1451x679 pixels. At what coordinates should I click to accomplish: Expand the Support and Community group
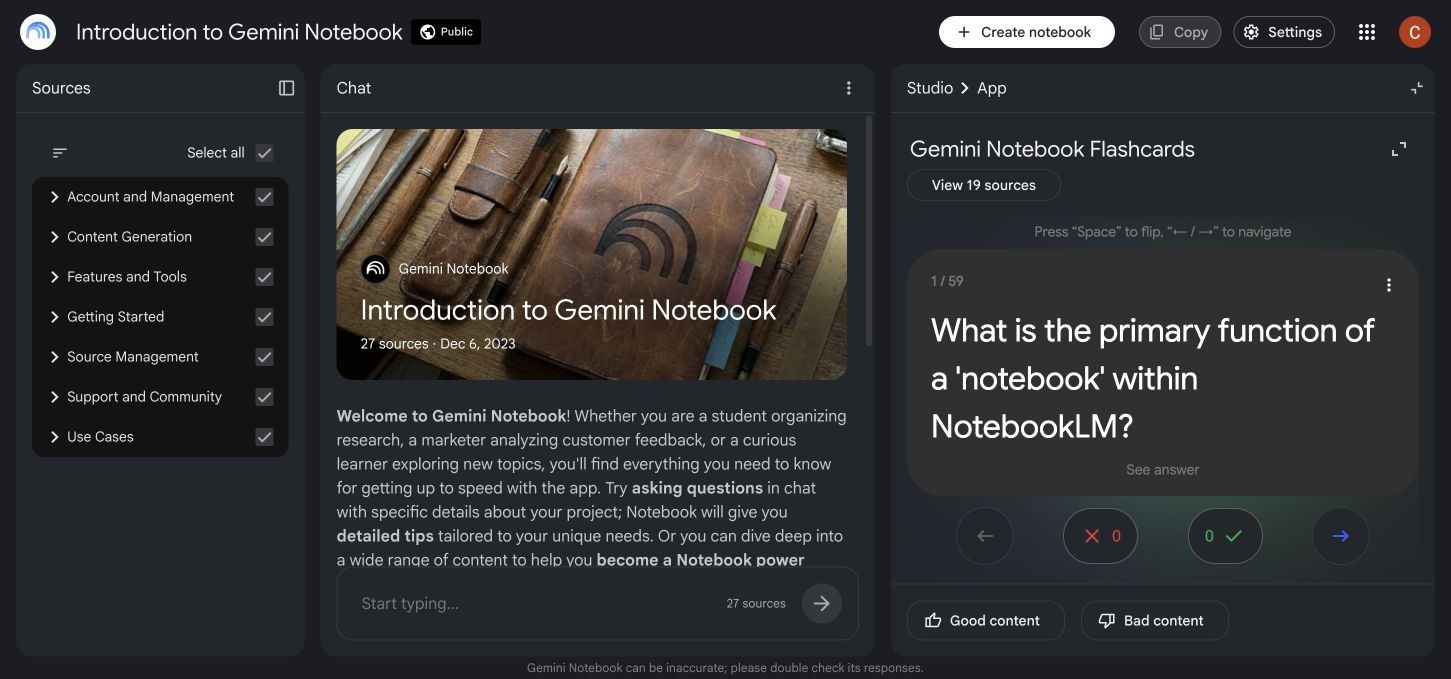coord(54,397)
